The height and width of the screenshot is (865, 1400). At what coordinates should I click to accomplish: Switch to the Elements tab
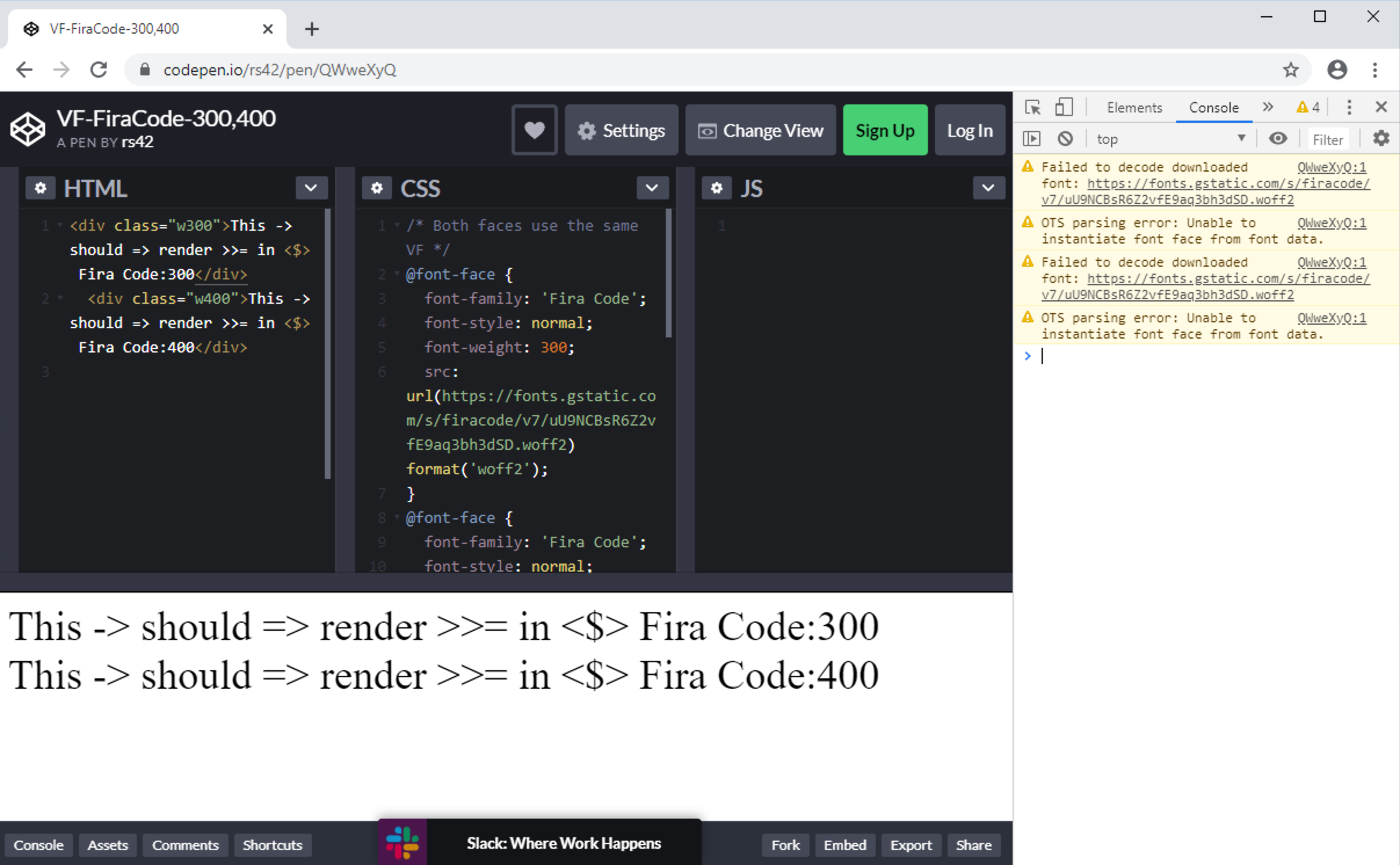1134,107
